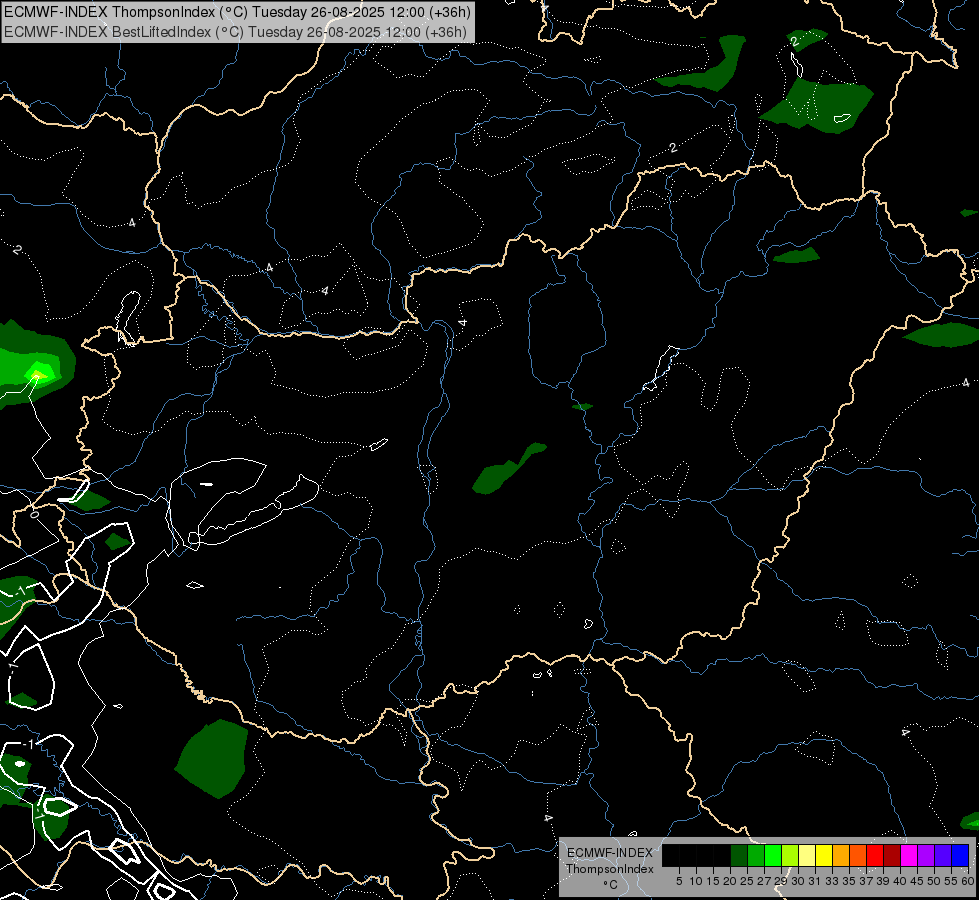Click the blue 55–60 legend swatch
The image size is (979, 900).
tap(960, 855)
